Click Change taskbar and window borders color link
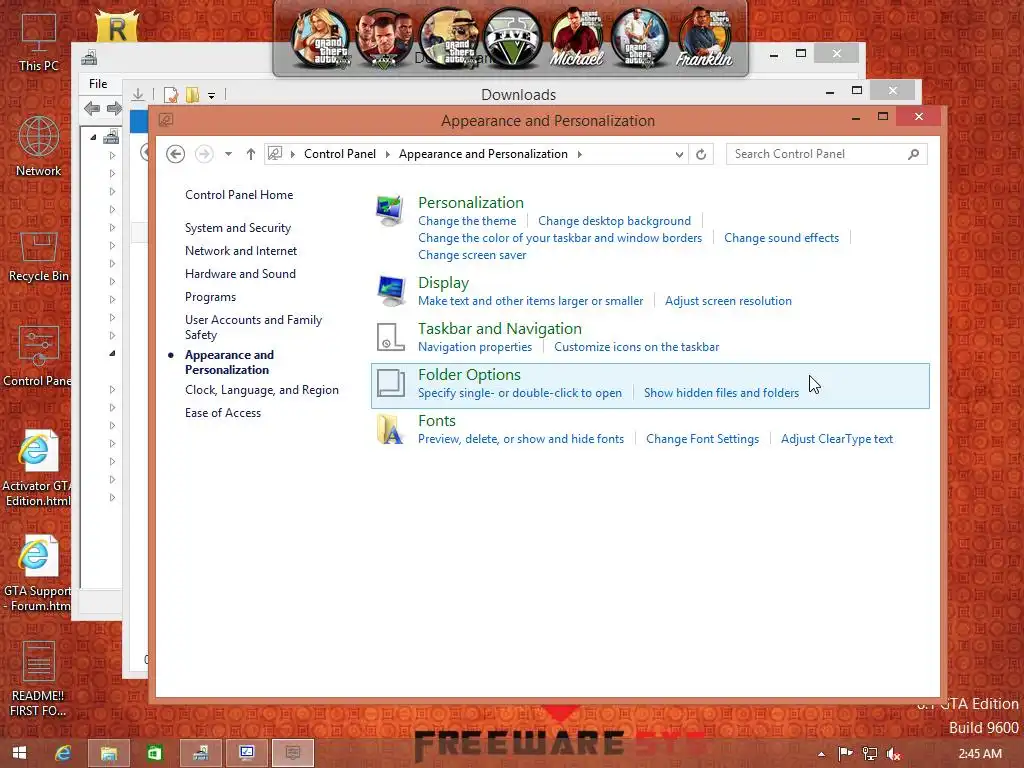This screenshot has width=1024, height=768. point(560,238)
